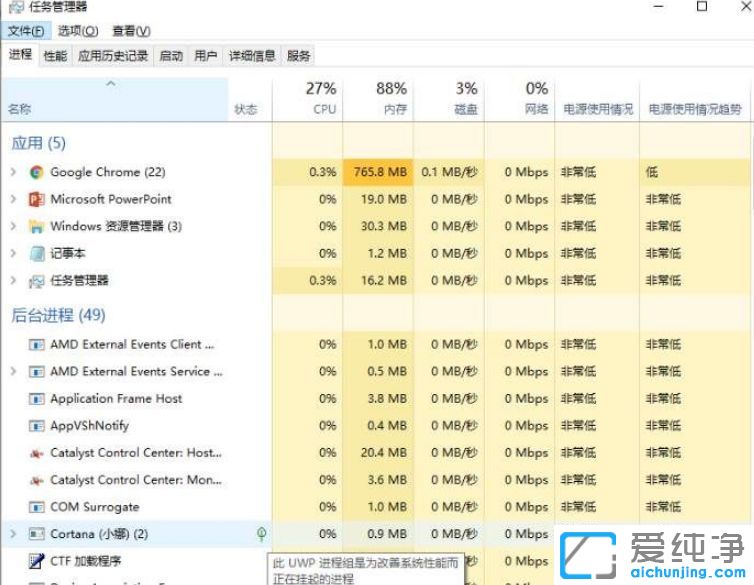Click Catalyst Control Center: Host icon
This screenshot has height=585, width=754.
pyautogui.click(x=37, y=453)
